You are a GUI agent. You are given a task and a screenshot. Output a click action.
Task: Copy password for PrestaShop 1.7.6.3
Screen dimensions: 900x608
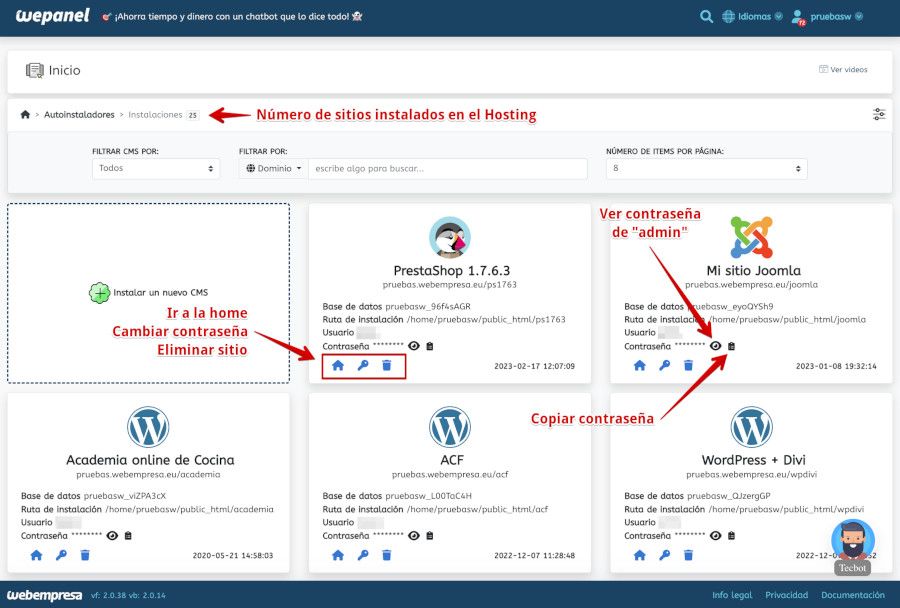[430, 346]
